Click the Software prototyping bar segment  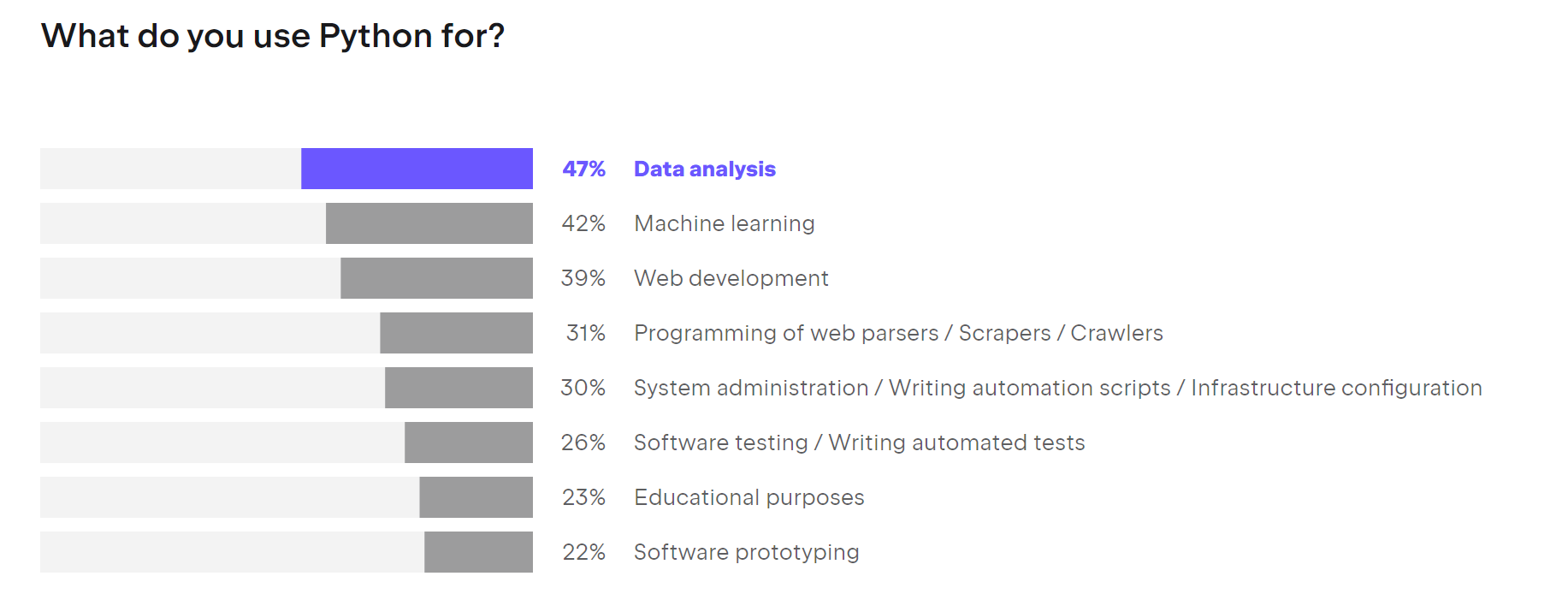coord(478,552)
